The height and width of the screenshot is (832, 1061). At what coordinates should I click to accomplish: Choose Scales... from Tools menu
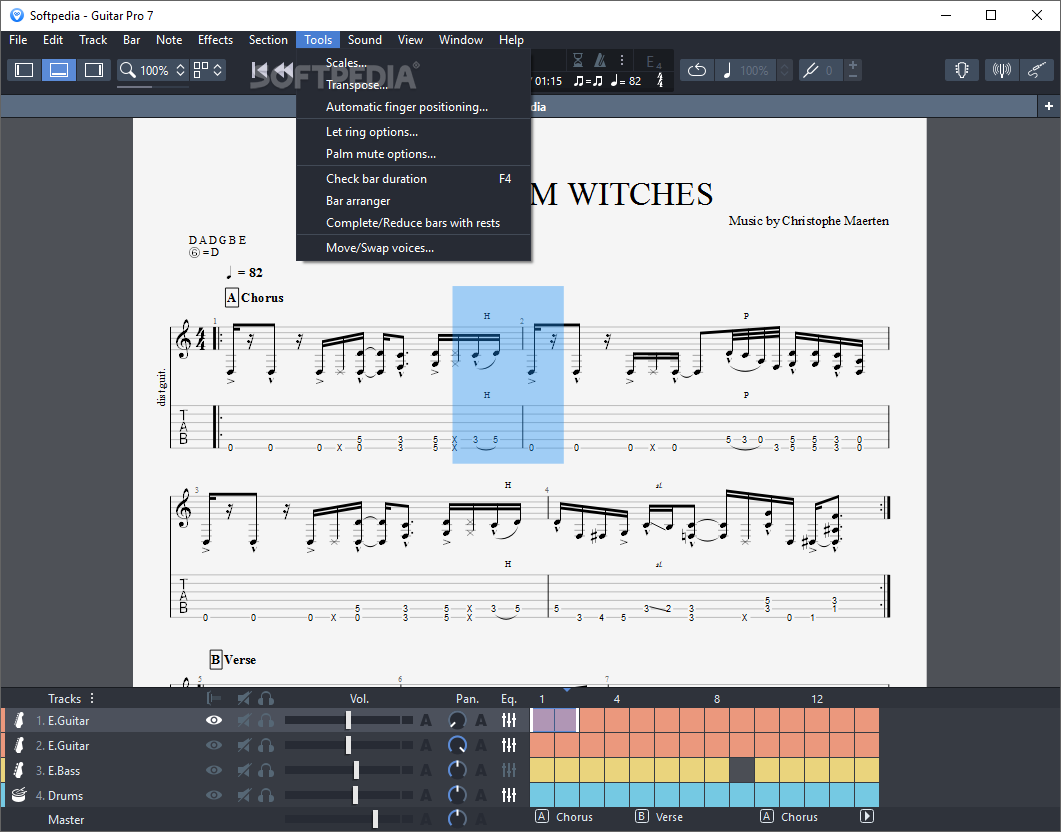tap(413, 63)
